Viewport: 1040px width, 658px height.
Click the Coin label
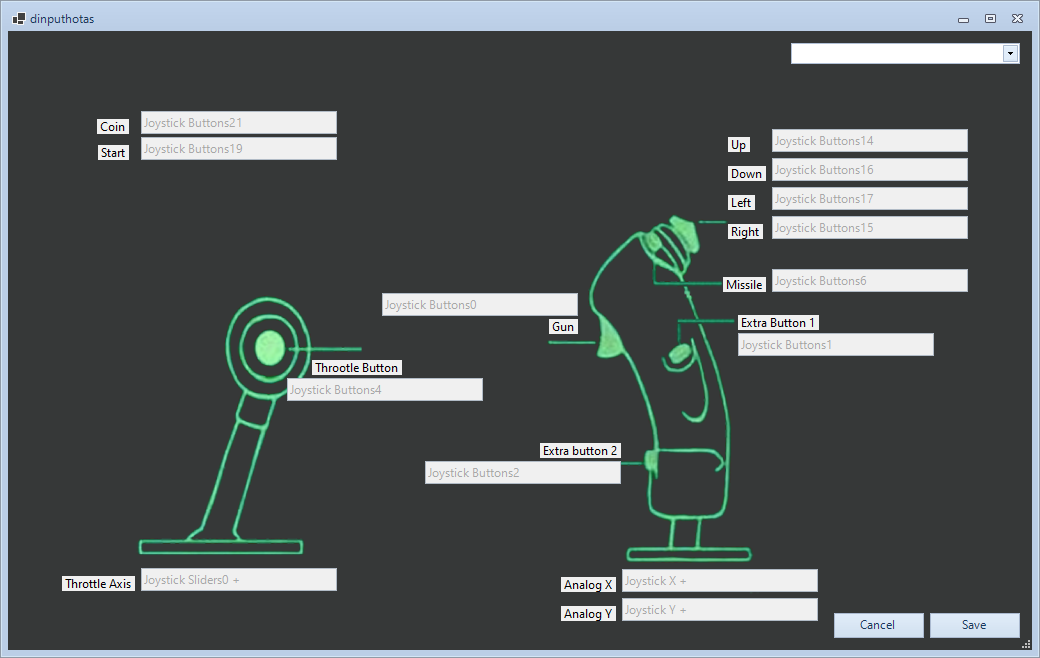click(x=113, y=127)
